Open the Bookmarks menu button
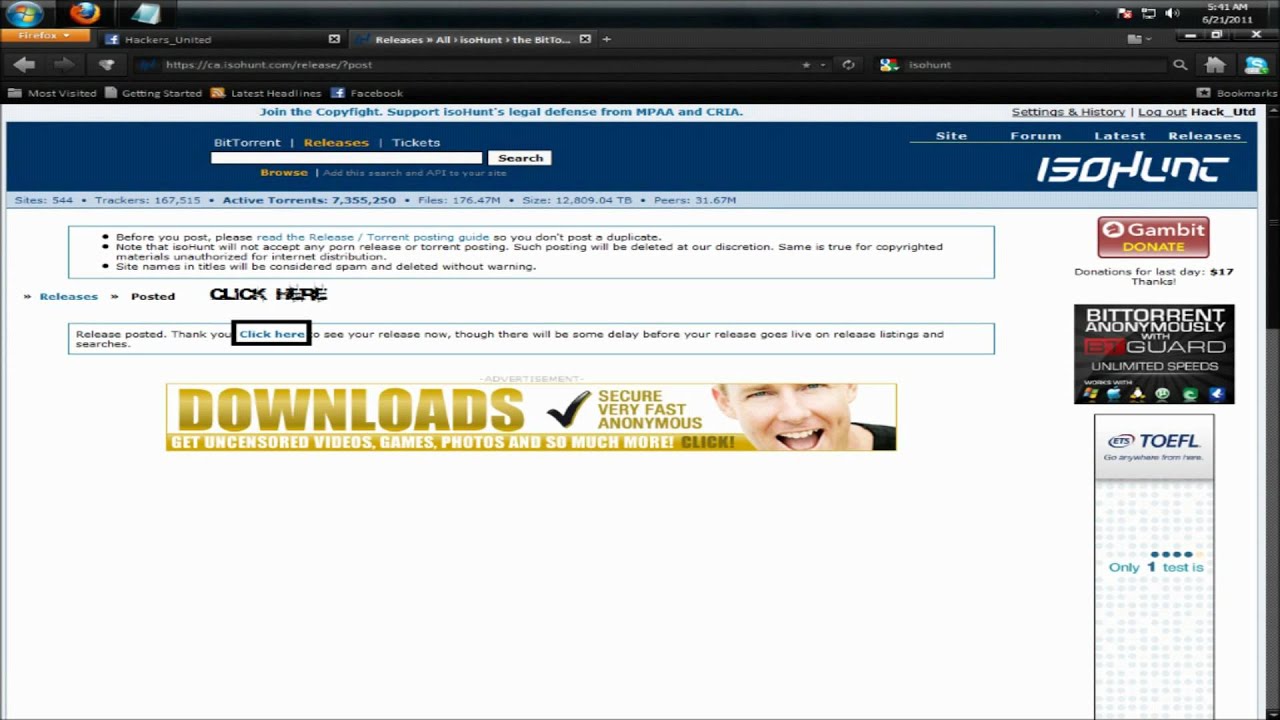The height and width of the screenshot is (720, 1280). coord(1237,93)
